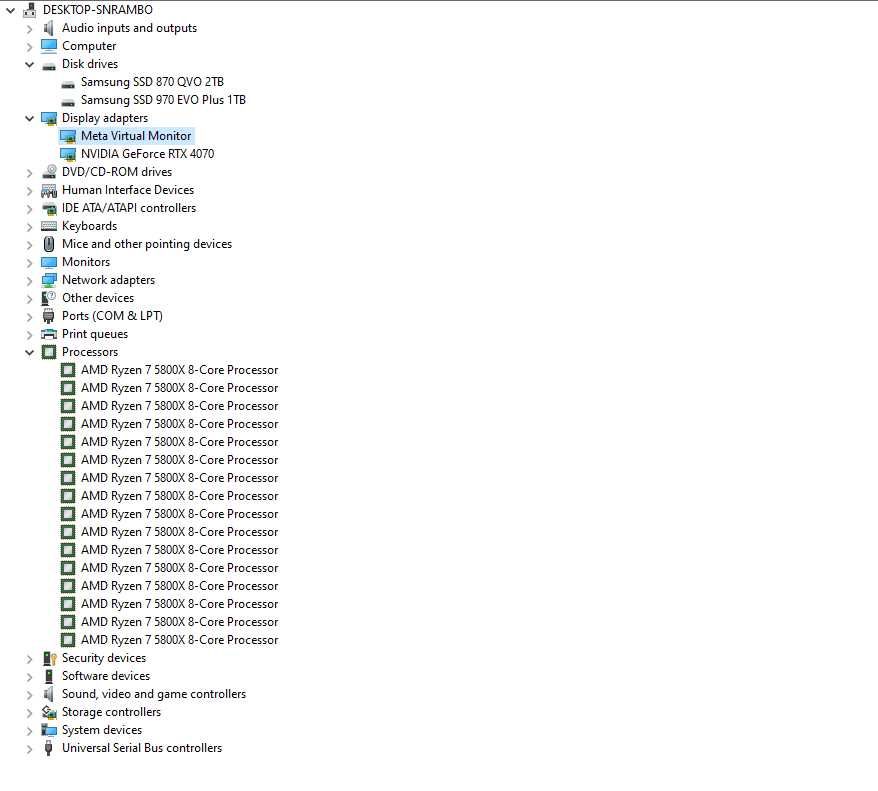Click the IDE ATA/ATAPI controllers icon

click(49, 209)
